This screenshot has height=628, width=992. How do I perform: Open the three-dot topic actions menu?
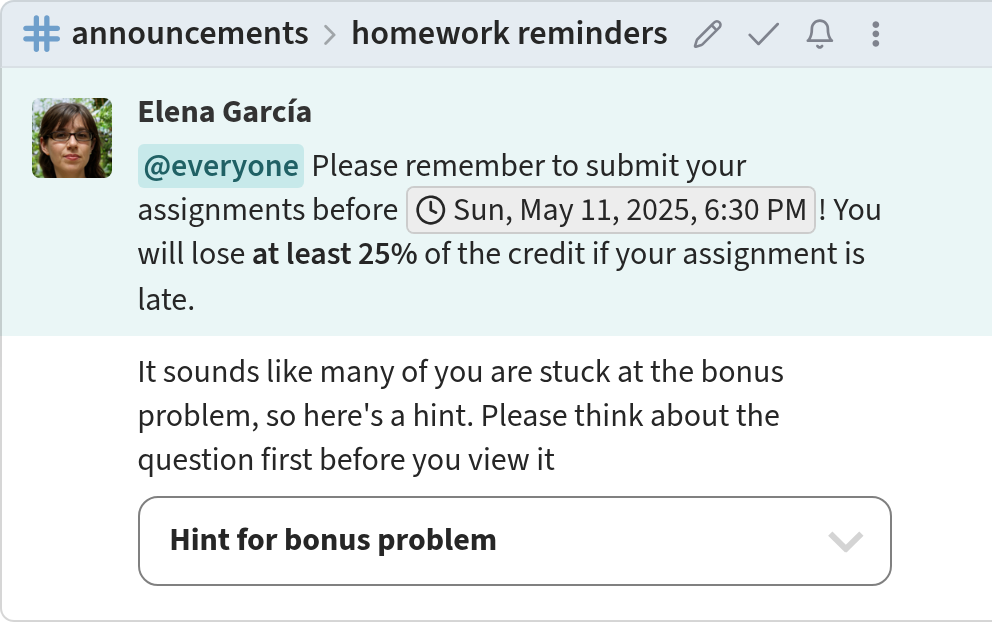(x=876, y=34)
